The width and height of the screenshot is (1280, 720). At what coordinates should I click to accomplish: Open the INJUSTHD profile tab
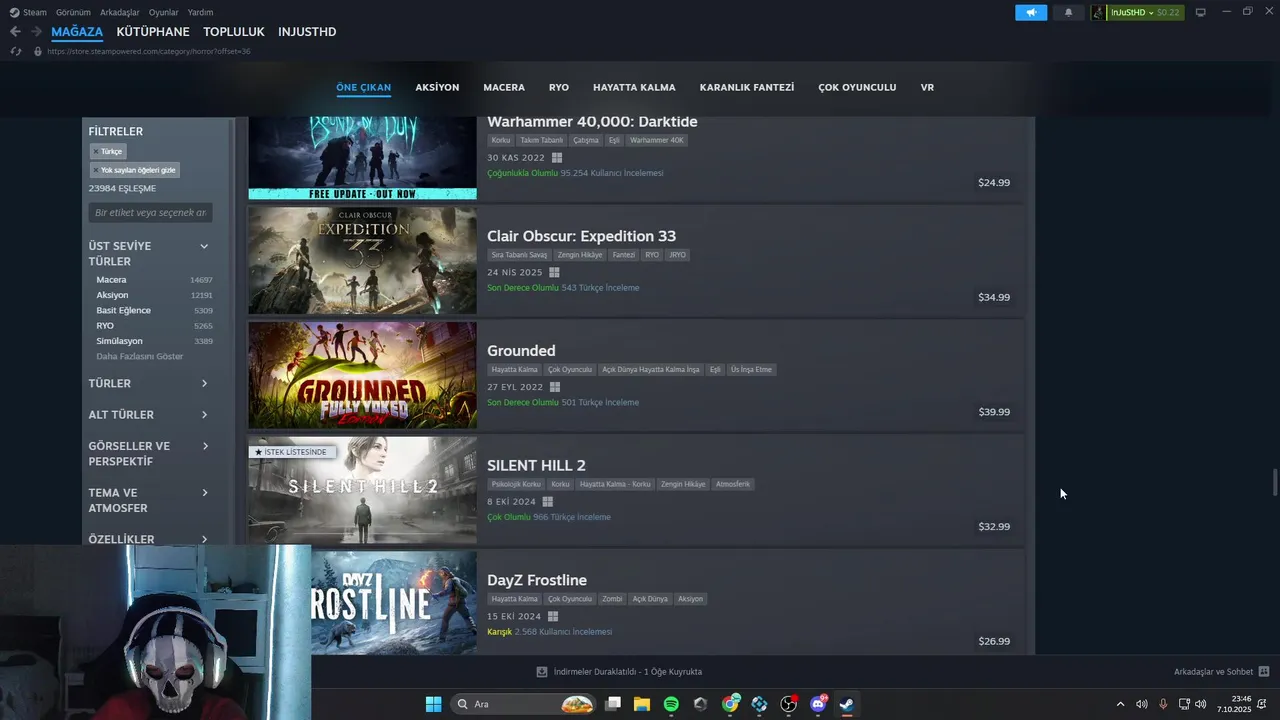tap(307, 32)
